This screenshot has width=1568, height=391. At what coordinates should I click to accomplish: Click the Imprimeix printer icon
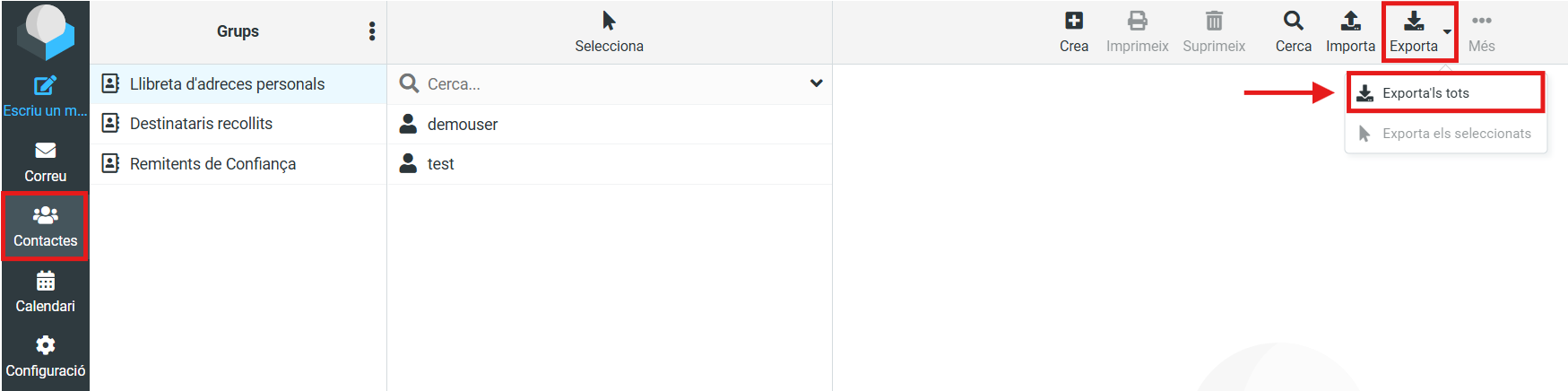(1137, 21)
